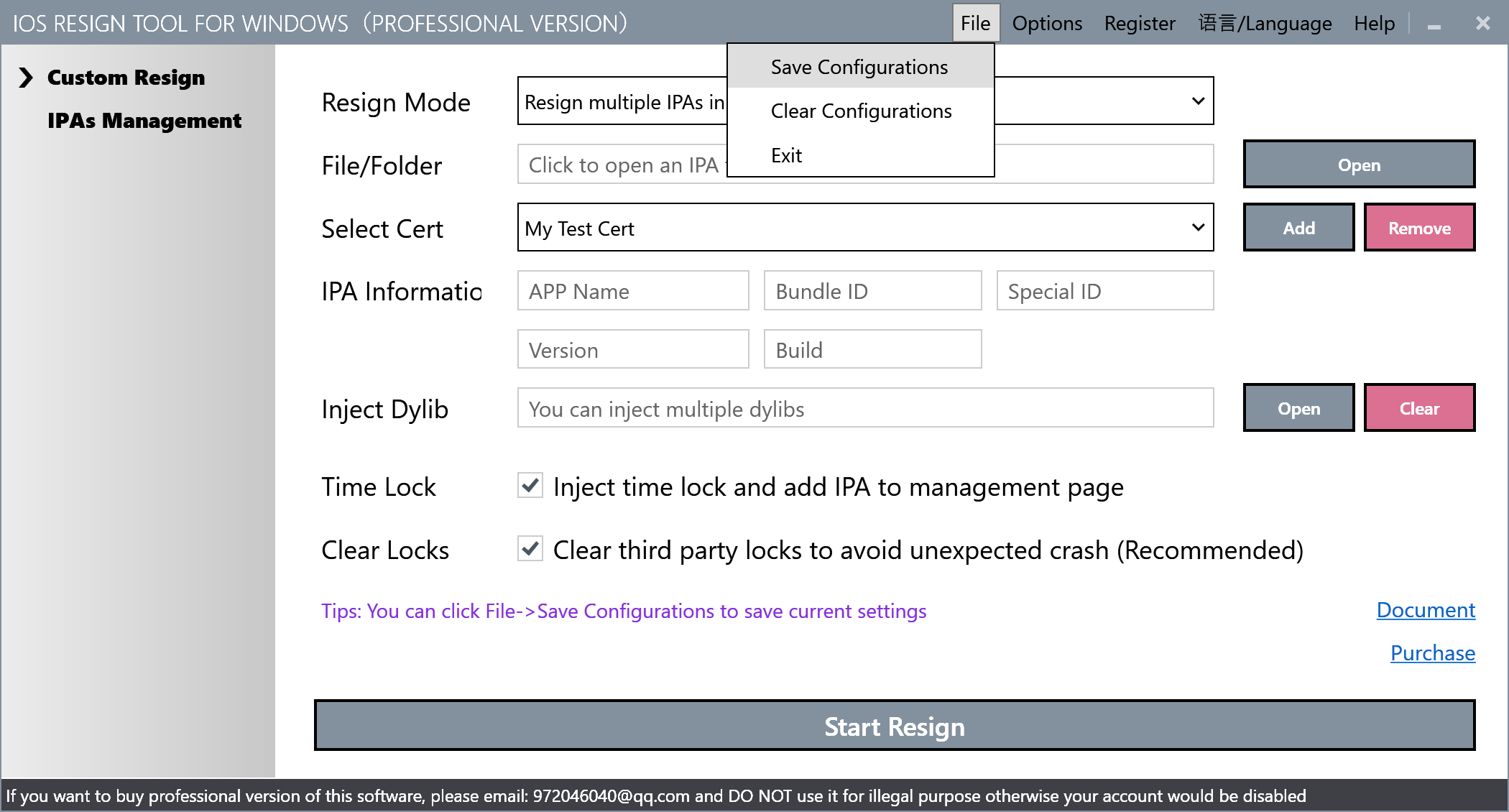Remove the selected certificate

click(1419, 228)
